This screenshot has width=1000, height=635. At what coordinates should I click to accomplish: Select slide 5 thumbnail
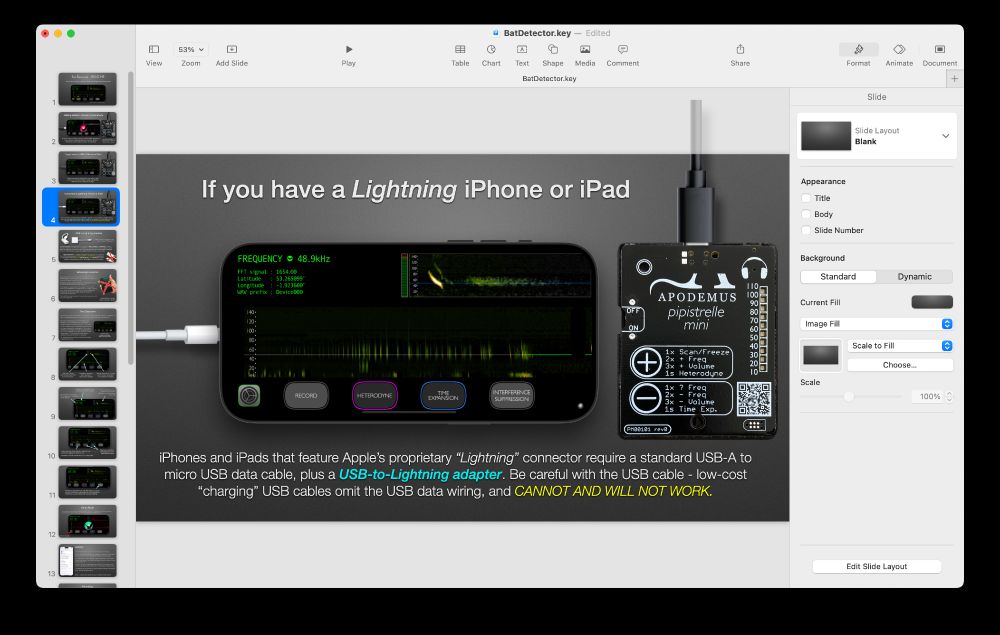point(87,246)
